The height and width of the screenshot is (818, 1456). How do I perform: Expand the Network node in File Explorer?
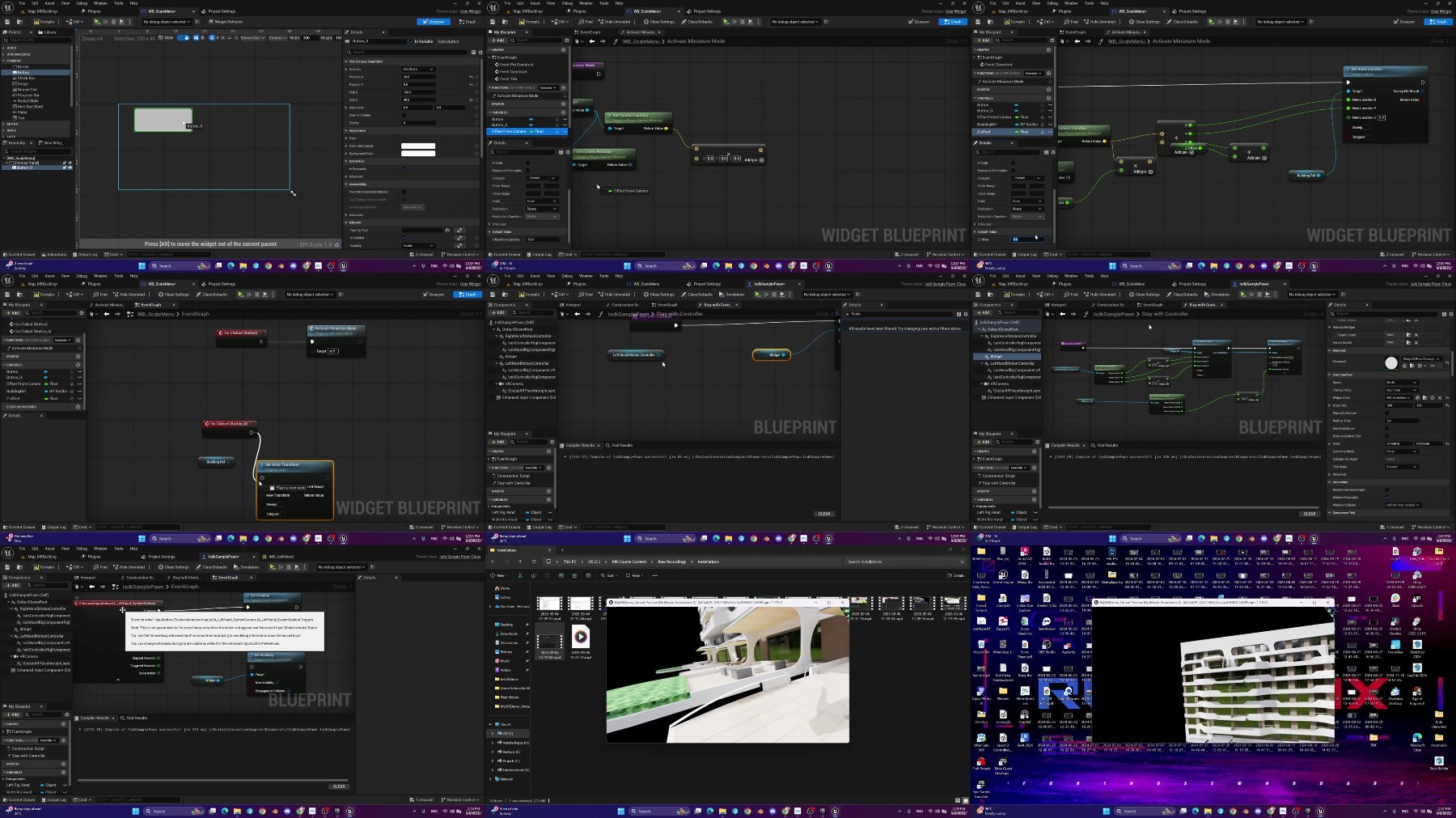pos(490,779)
